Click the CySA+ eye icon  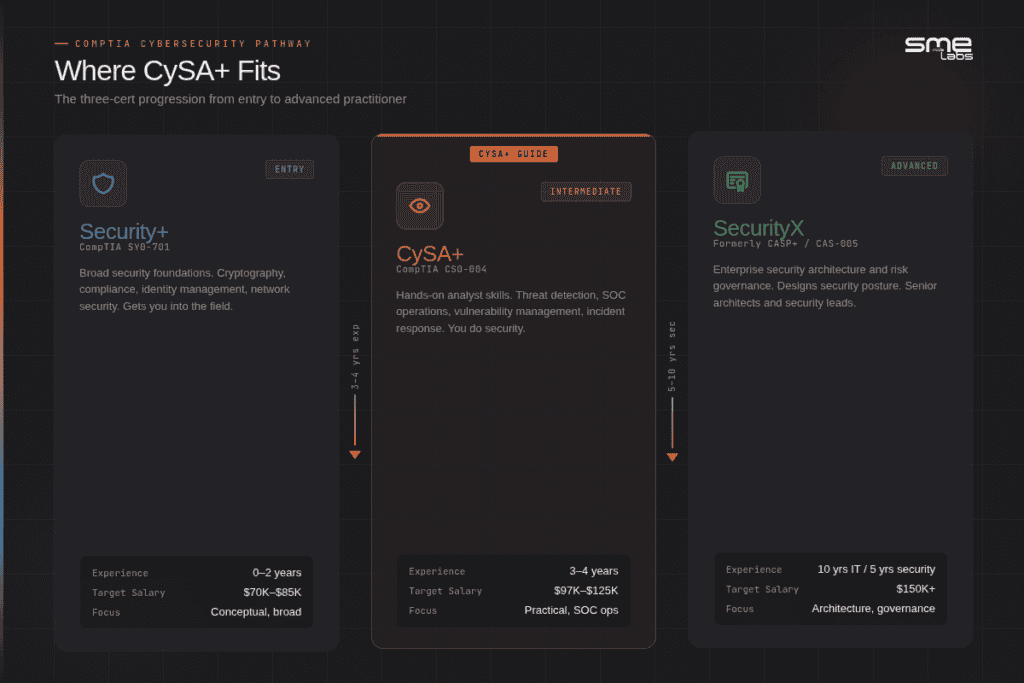tap(420, 206)
